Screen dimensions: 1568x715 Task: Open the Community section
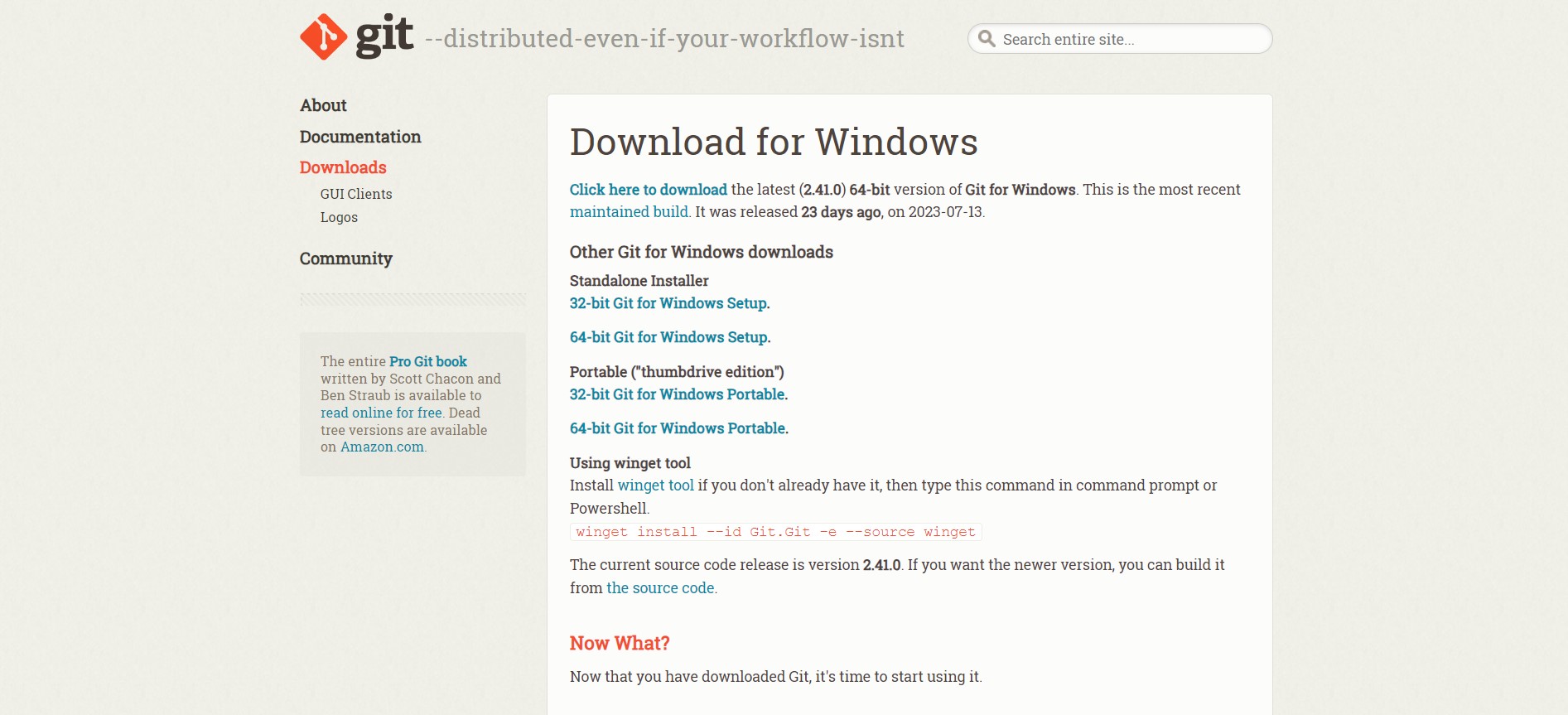coord(346,258)
